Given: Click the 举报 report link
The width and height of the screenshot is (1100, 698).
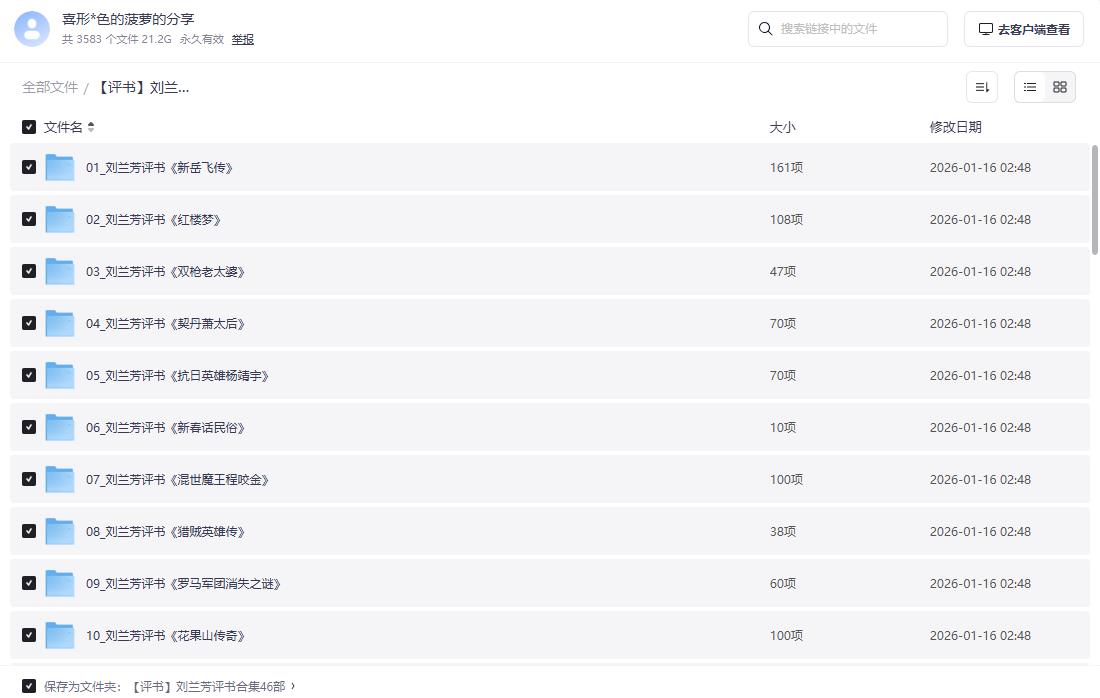Looking at the screenshot, I should (x=243, y=39).
